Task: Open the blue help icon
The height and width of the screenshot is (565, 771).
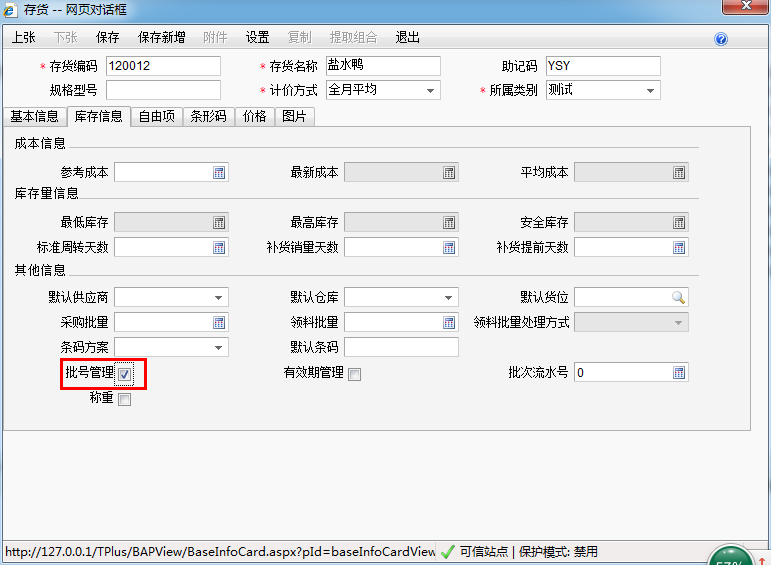Action: click(x=721, y=39)
